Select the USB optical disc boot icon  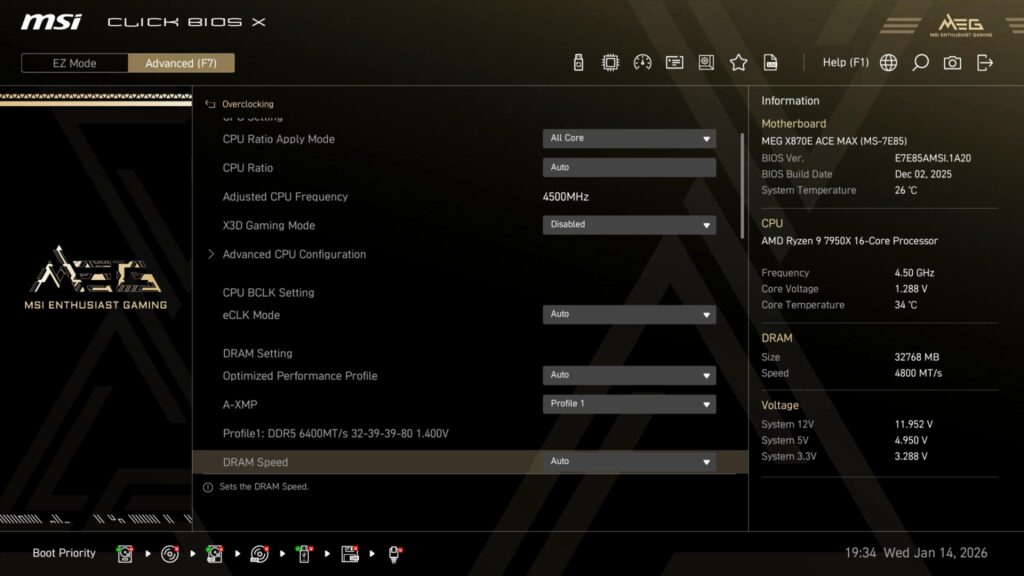click(x=259, y=554)
